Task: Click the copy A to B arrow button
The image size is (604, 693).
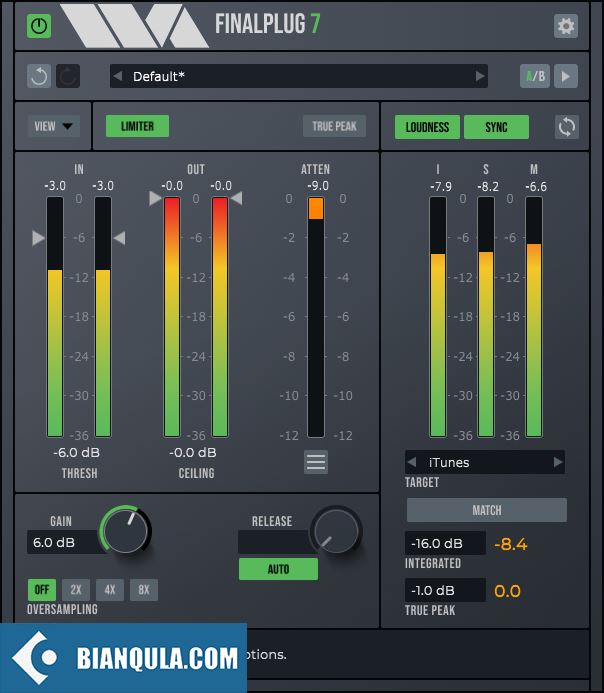Action: (566, 76)
